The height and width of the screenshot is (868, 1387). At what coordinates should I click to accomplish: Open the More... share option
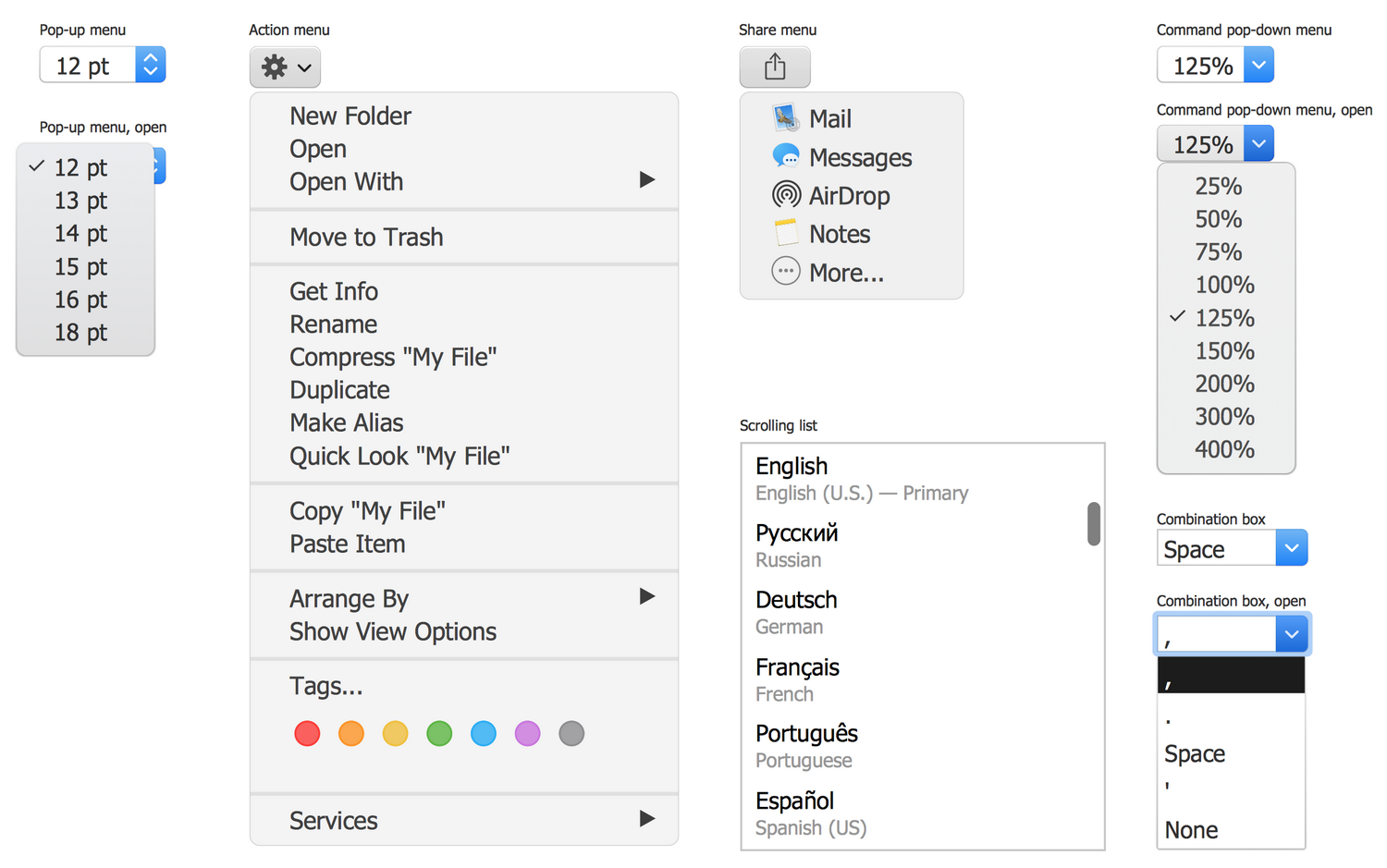pos(845,273)
